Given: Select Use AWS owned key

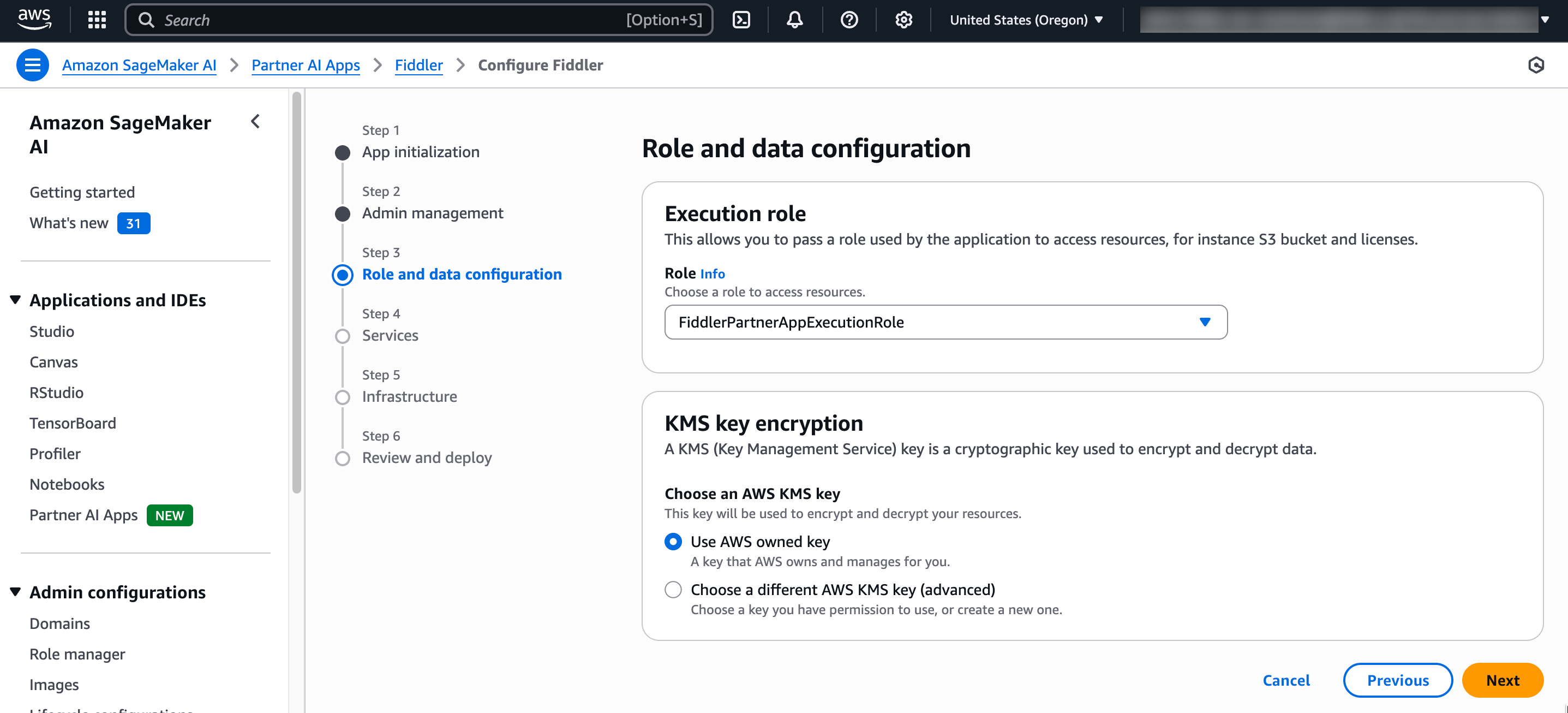Looking at the screenshot, I should (673, 540).
